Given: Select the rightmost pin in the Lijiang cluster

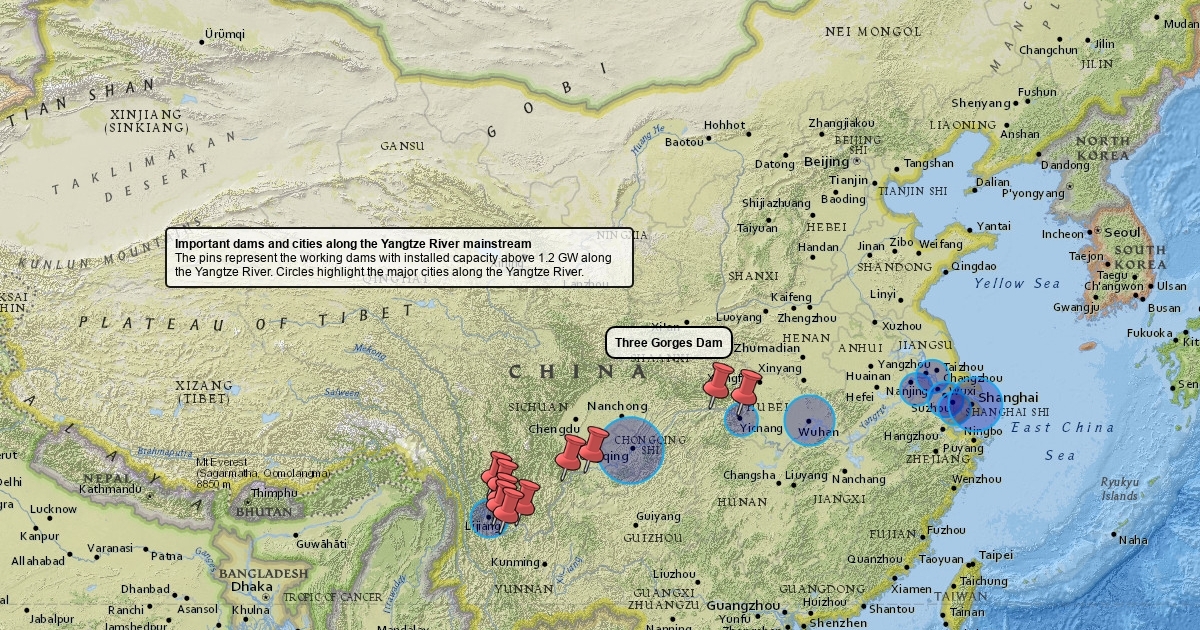Looking at the screenshot, I should [x=526, y=494].
